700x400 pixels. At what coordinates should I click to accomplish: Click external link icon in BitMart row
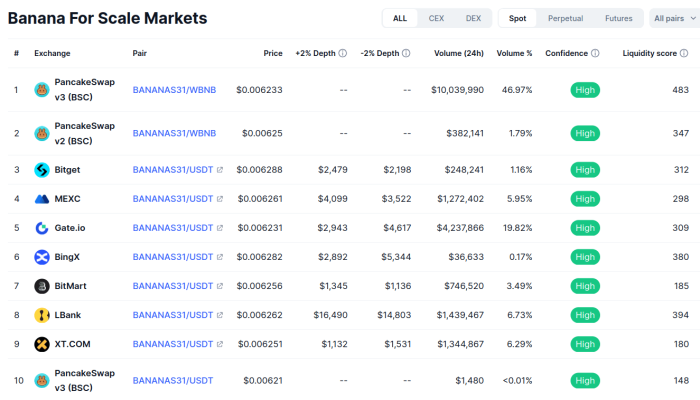[x=220, y=286]
